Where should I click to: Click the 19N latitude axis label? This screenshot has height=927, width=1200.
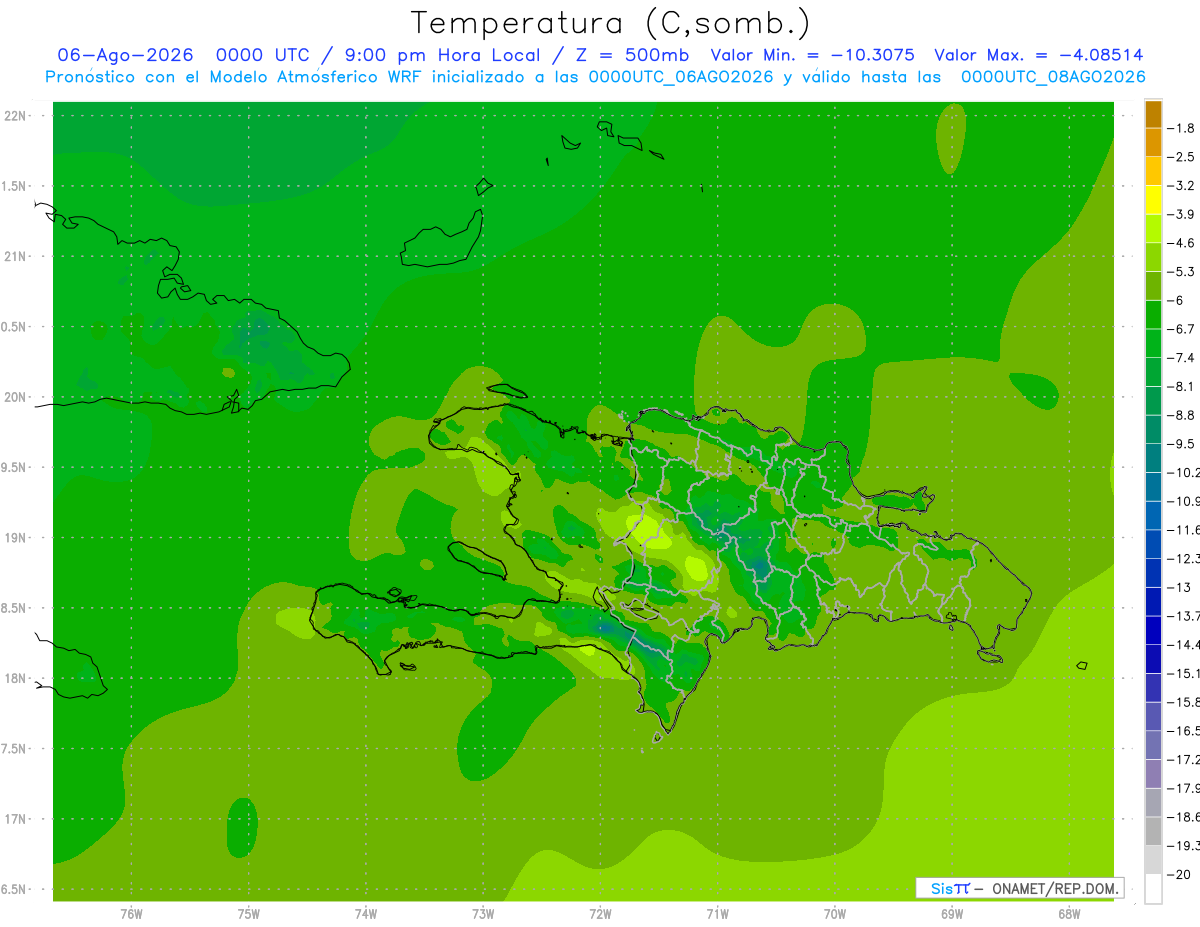click(15, 538)
